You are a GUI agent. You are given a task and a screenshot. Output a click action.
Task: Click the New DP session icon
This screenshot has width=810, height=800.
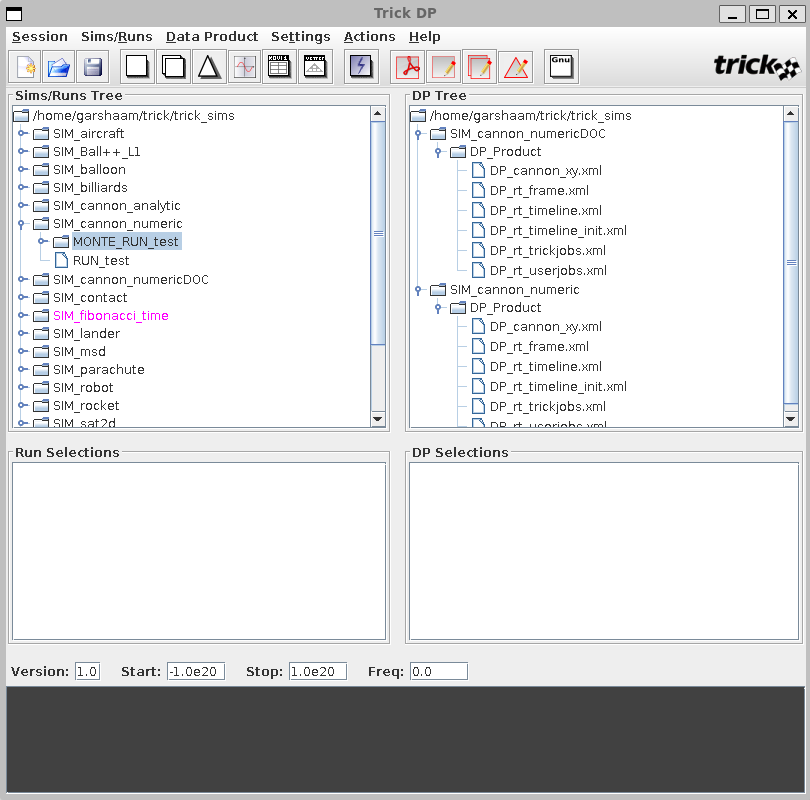pyautogui.click(x=25, y=67)
